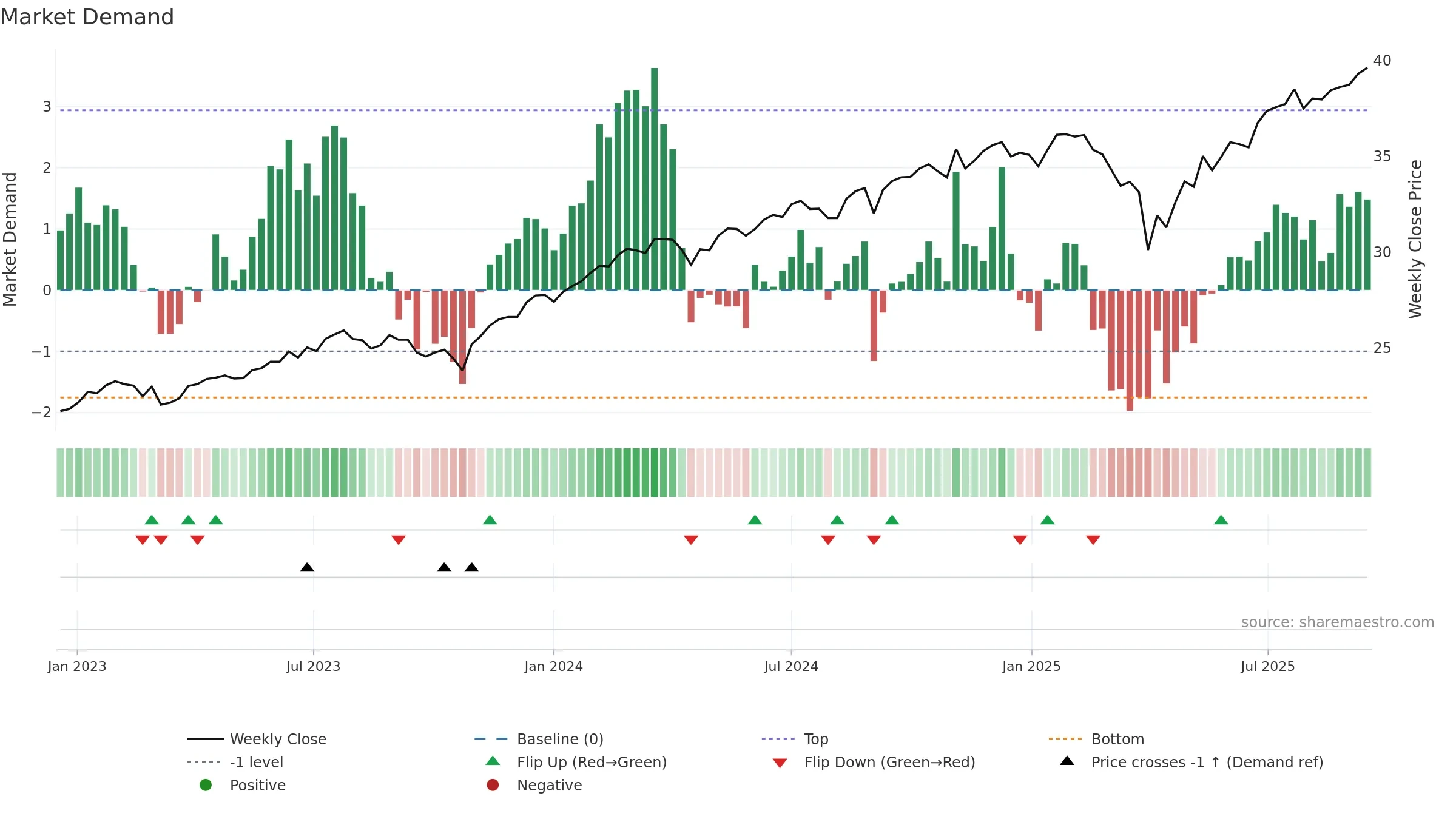Click the demand tick label 3

pyautogui.click(x=47, y=107)
